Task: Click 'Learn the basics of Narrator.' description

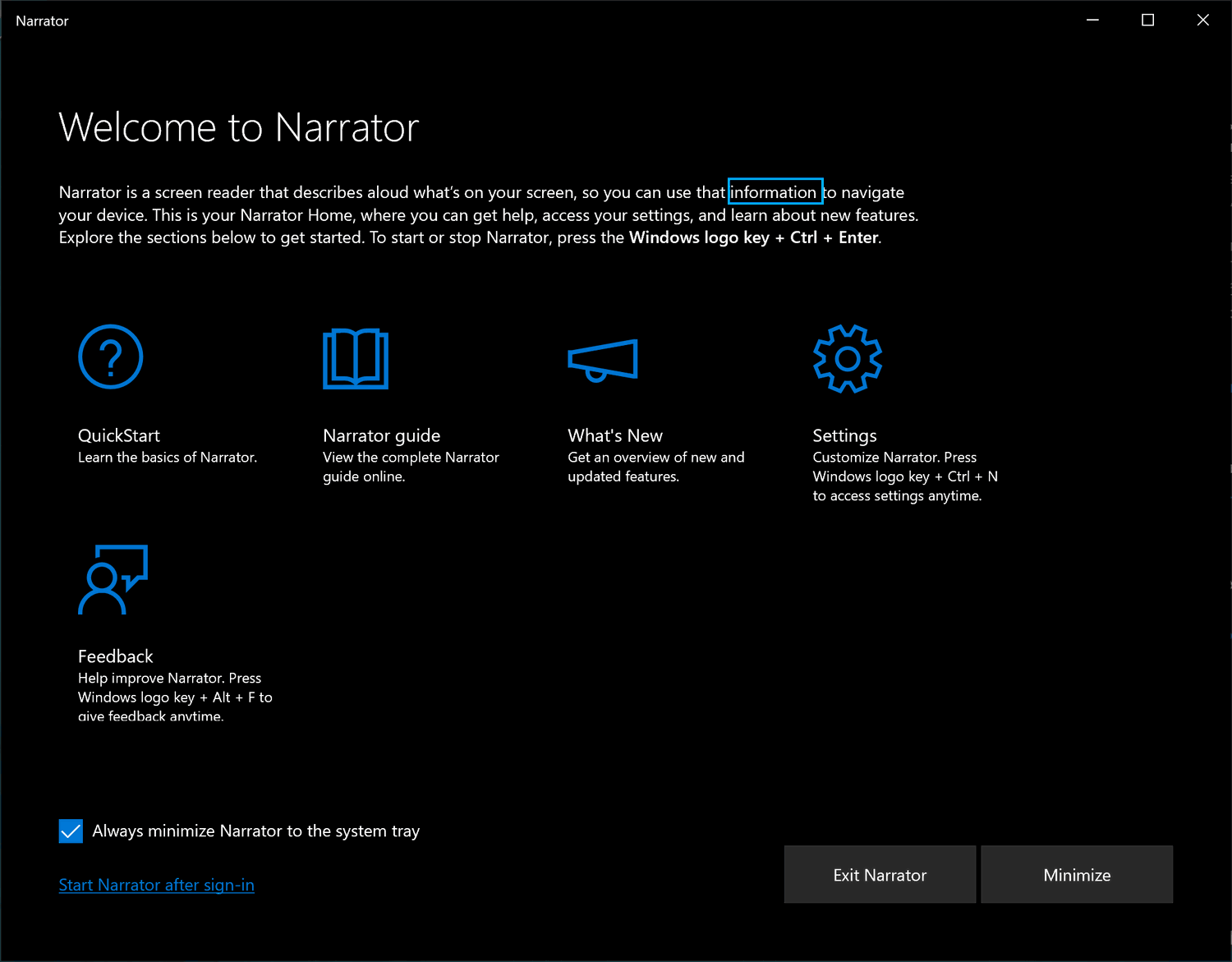Action: (168, 458)
